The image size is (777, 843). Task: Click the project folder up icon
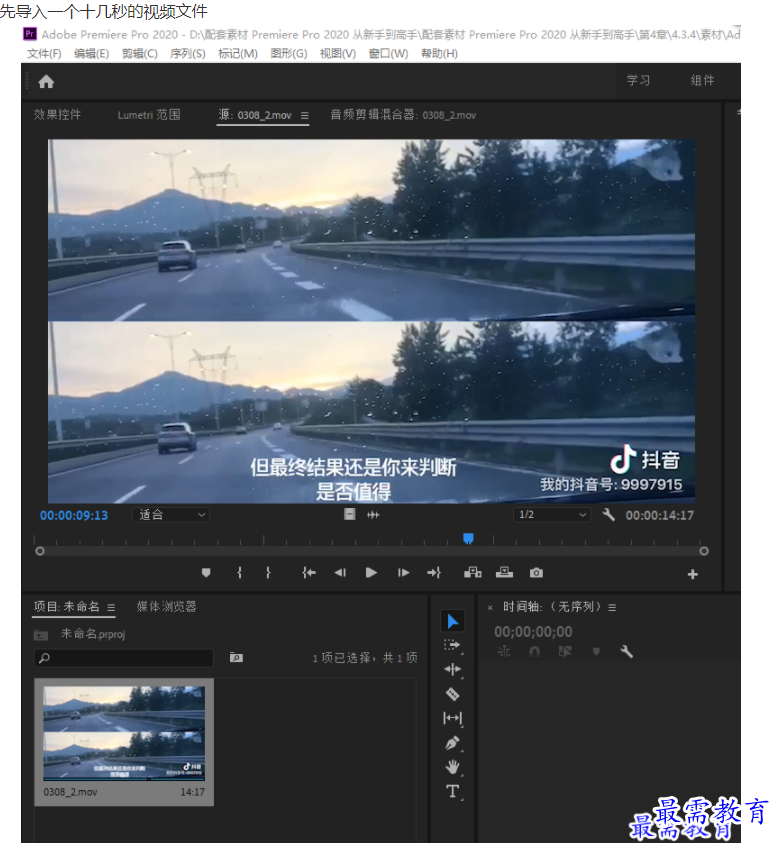(41, 635)
